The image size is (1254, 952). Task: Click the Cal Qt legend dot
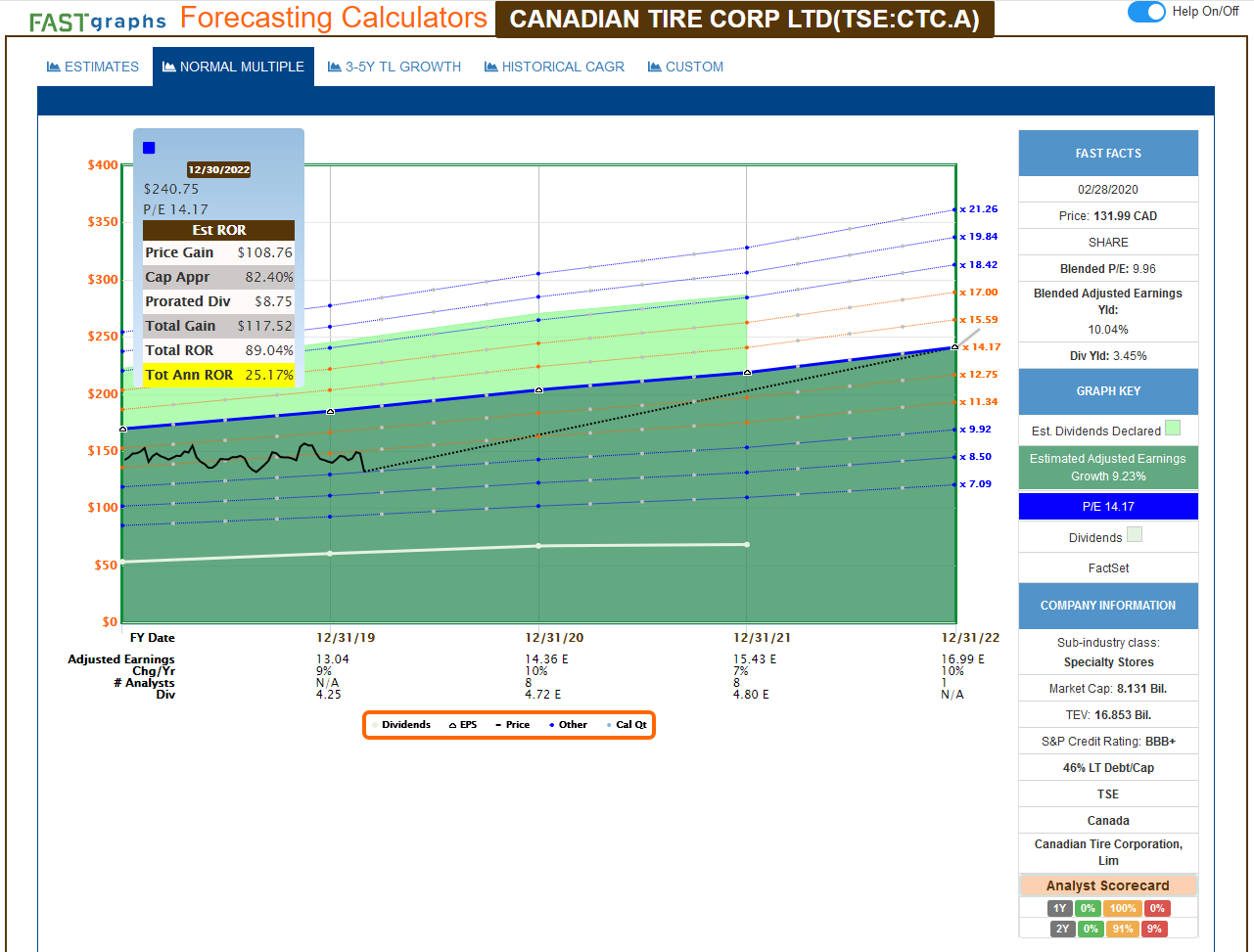[609, 725]
